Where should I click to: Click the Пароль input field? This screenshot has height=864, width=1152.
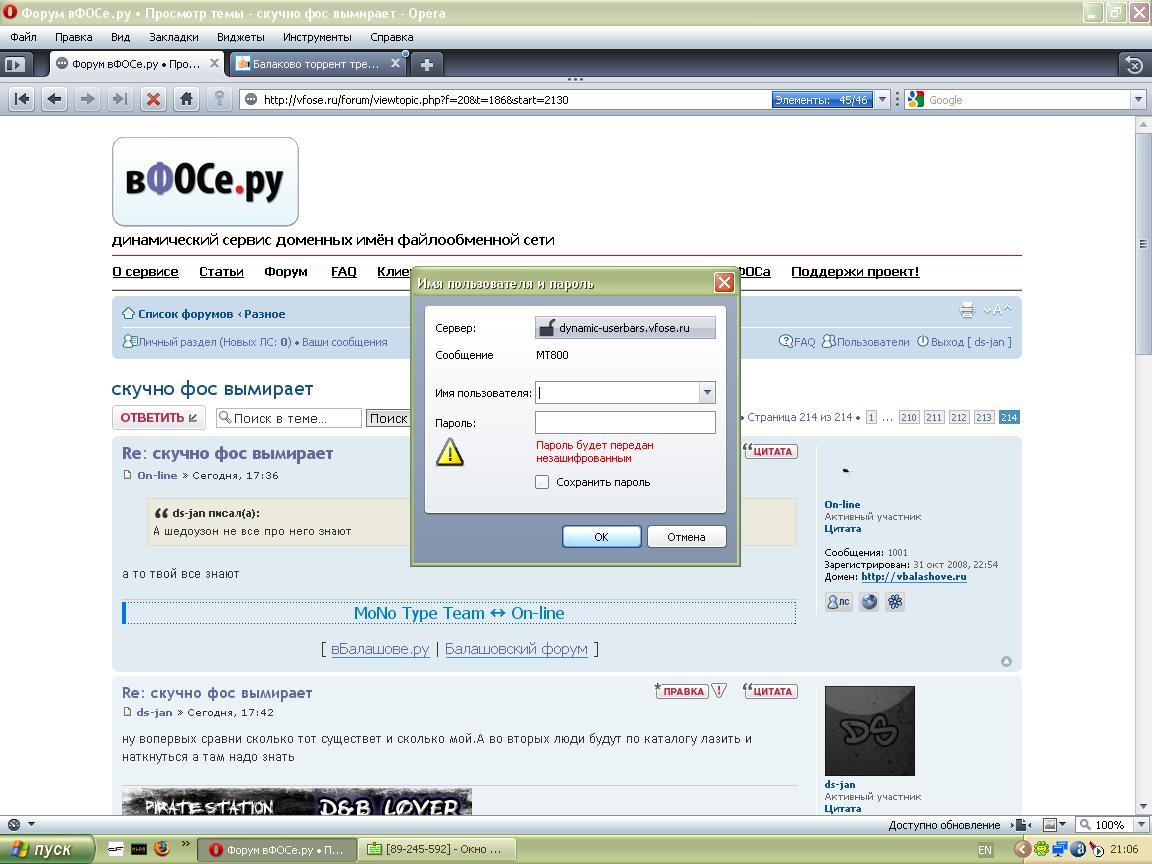(x=625, y=423)
